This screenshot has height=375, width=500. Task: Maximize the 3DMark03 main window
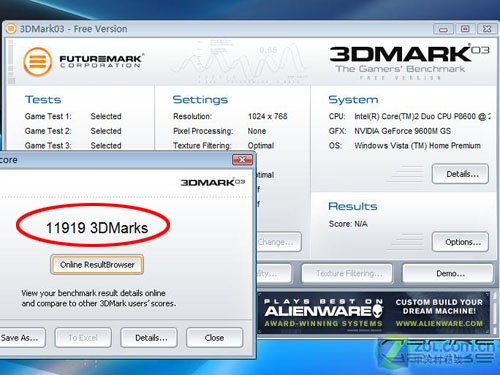pos(465,29)
